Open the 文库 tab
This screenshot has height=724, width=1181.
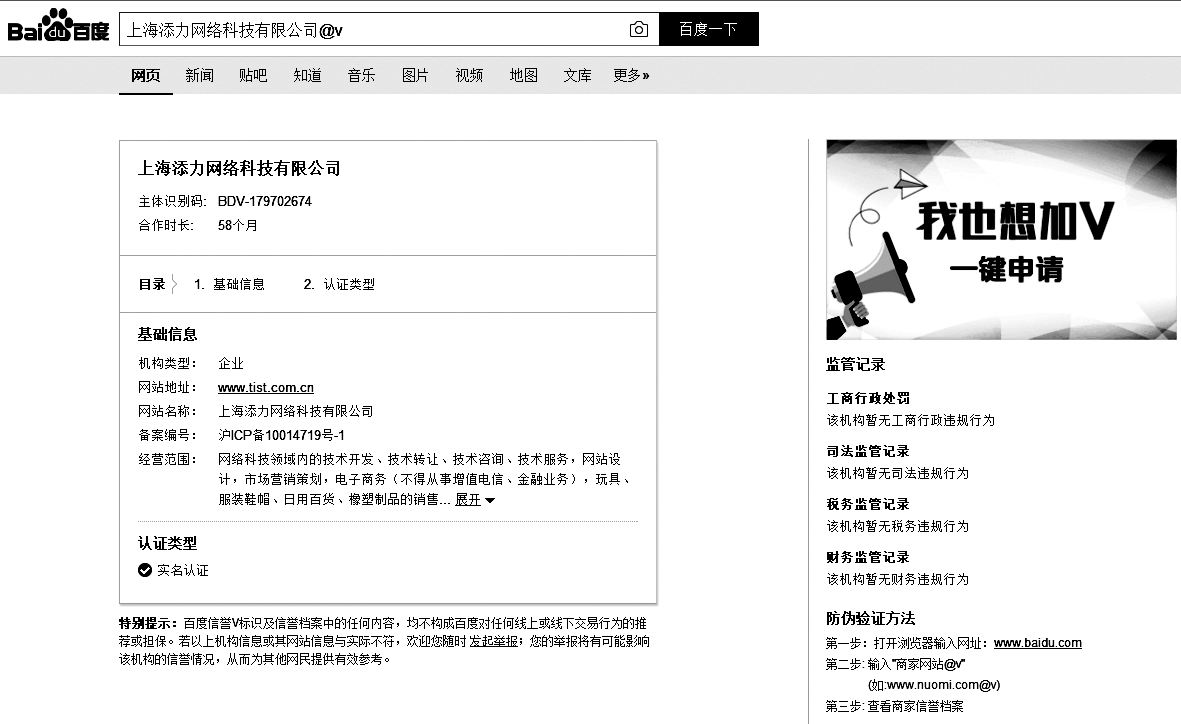click(577, 75)
